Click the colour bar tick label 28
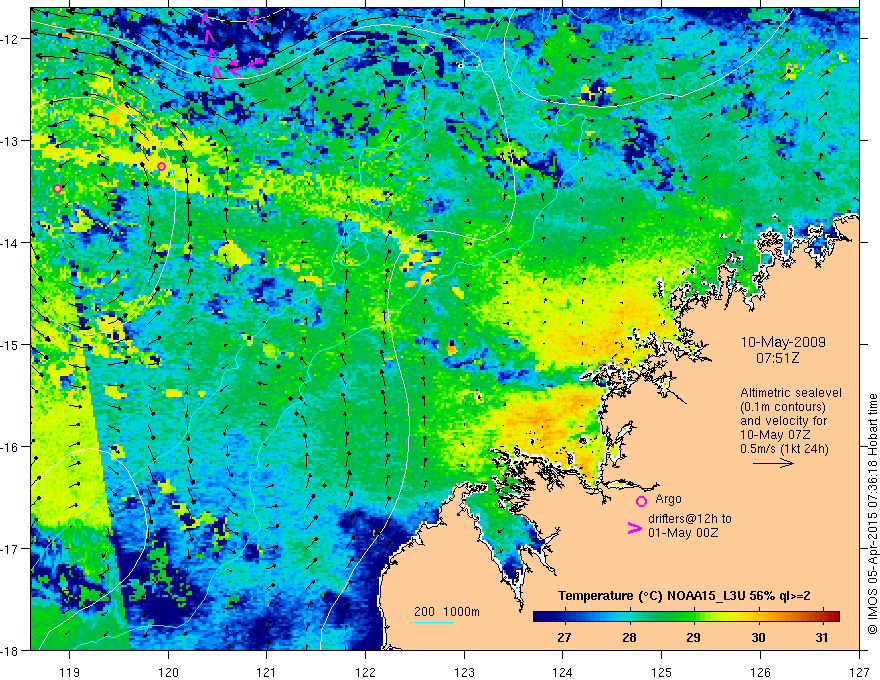The image size is (880, 680). pyautogui.click(x=629, y=637)
